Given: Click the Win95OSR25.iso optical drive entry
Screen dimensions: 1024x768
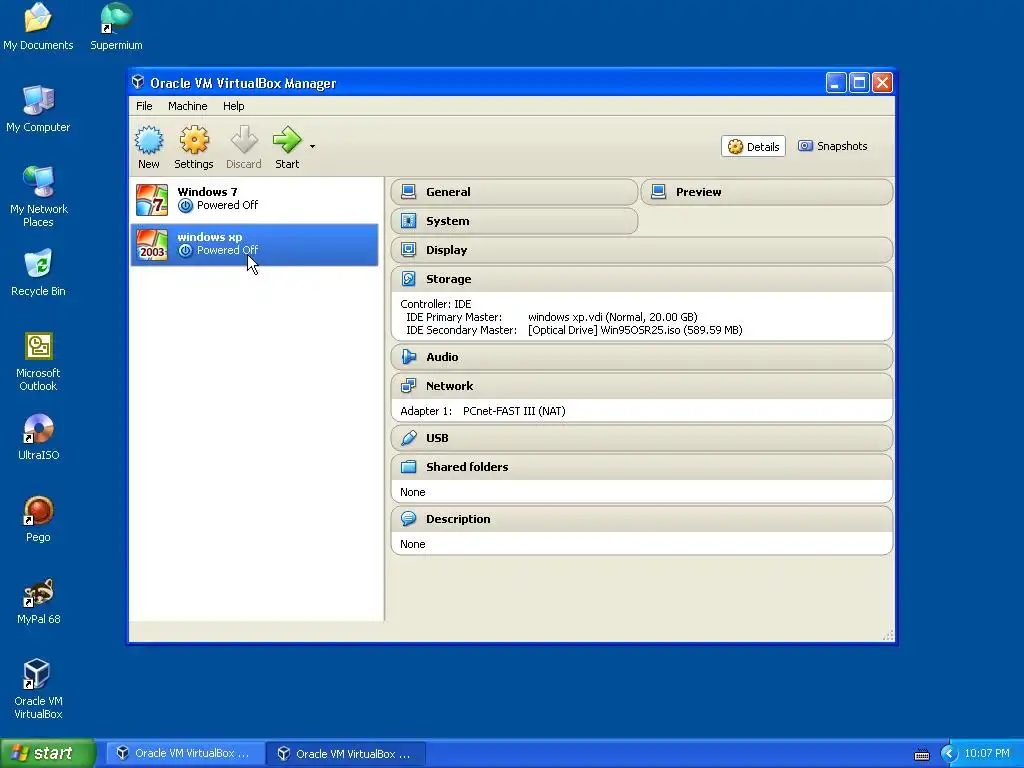Looking at the screenshot, I should (635, 330).
